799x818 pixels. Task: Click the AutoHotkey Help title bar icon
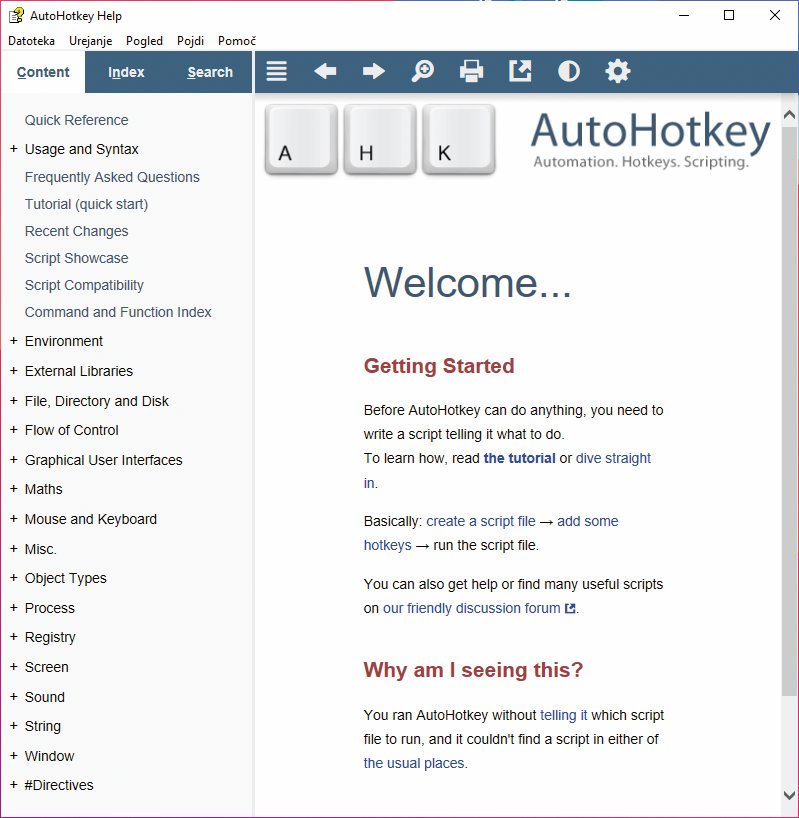click(16, 15)
